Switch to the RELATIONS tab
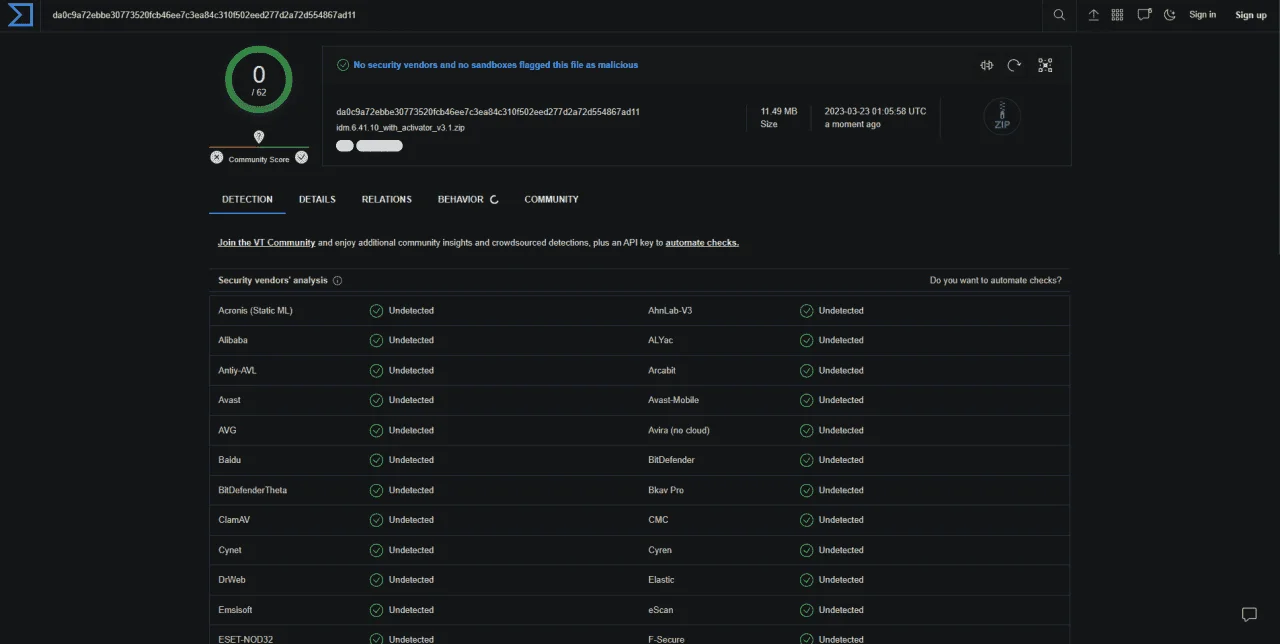 pyautogui.click(x=387, y=199)
